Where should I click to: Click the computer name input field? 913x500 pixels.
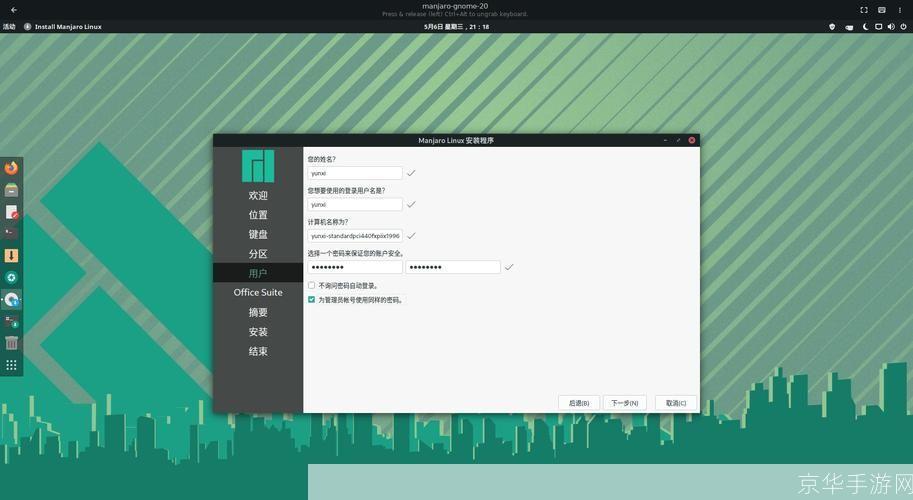(x=355, y=236)
